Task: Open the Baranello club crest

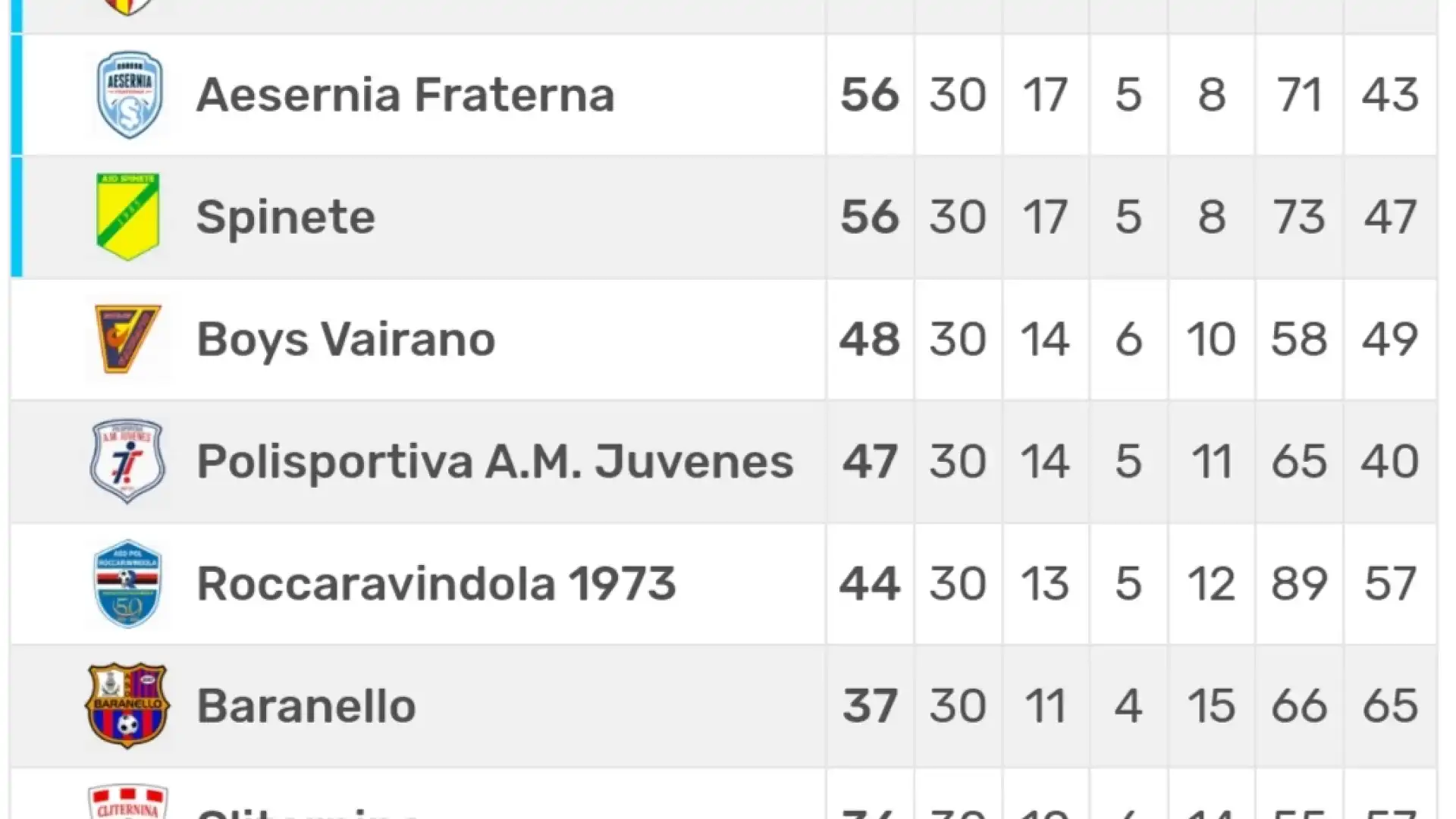Action: click(127, 706)
